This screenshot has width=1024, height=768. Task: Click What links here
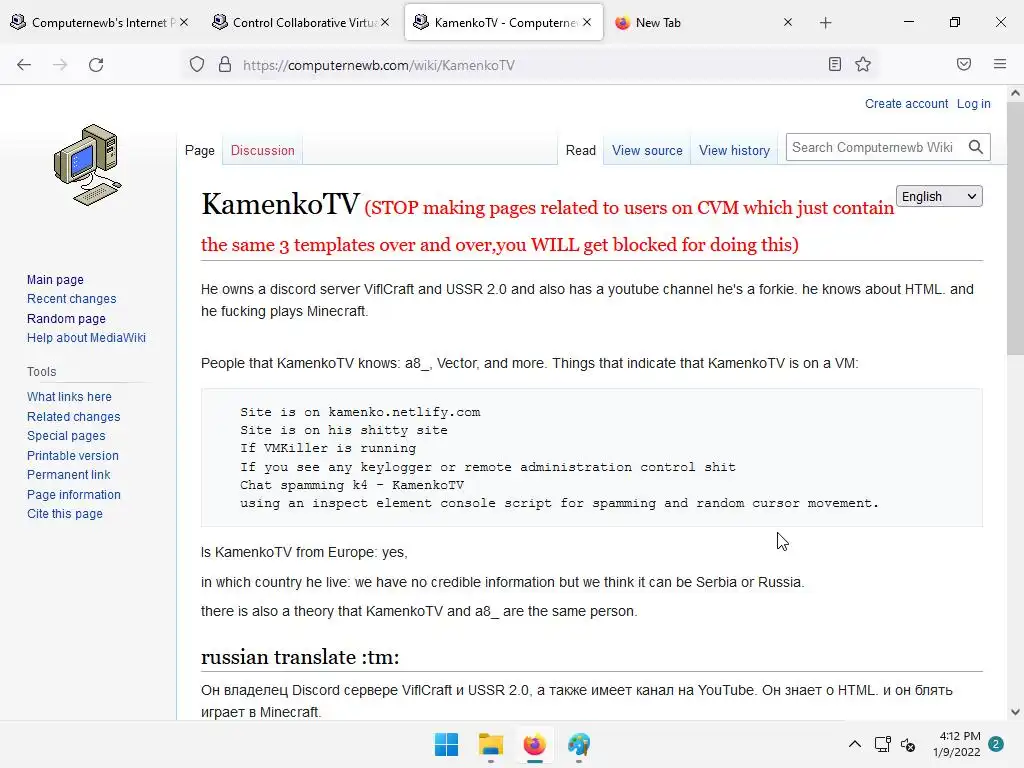tap(69, 396)
